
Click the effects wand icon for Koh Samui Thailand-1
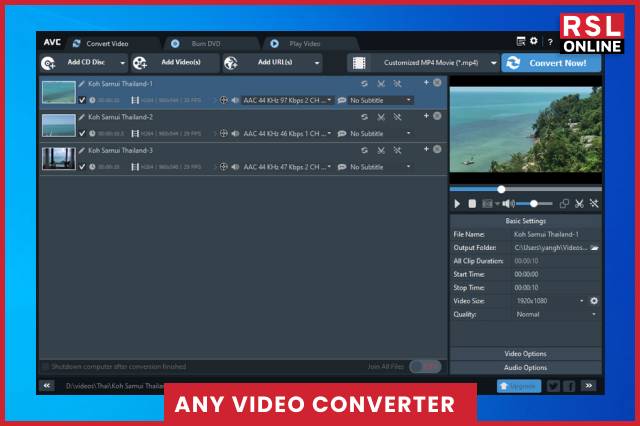pyautogui.click(x=397, y=84)
